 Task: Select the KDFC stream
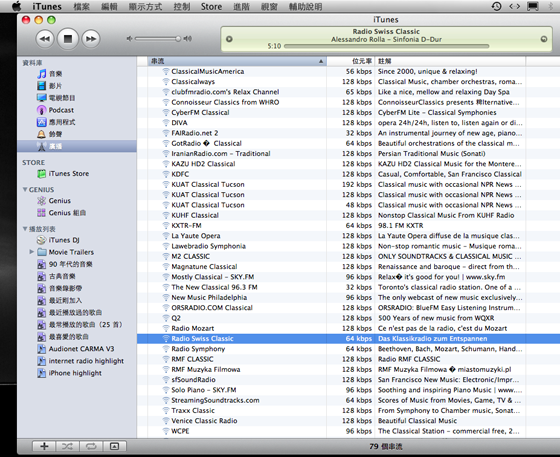coord(348,174)
